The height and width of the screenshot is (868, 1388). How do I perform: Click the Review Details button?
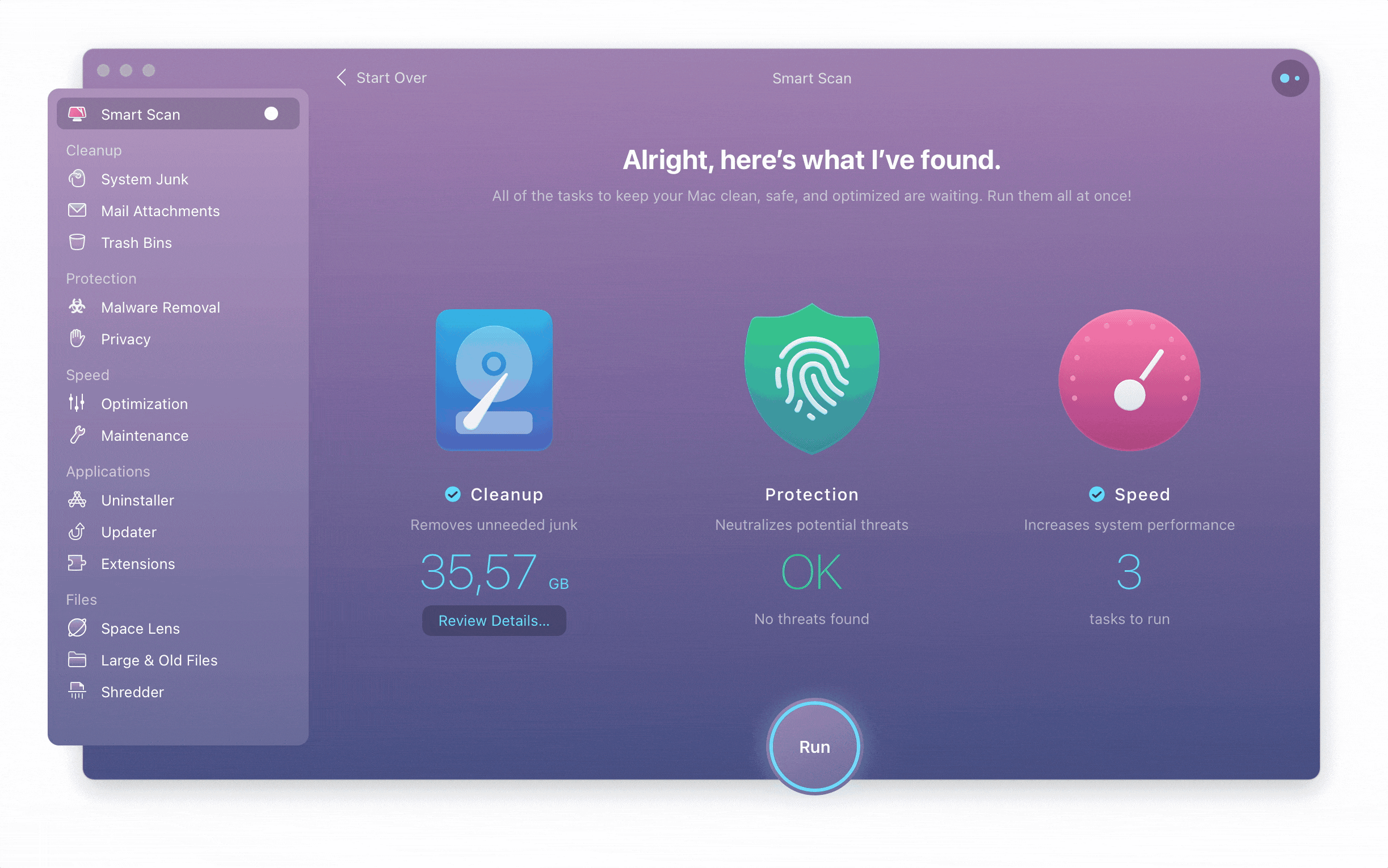point(495,620)
